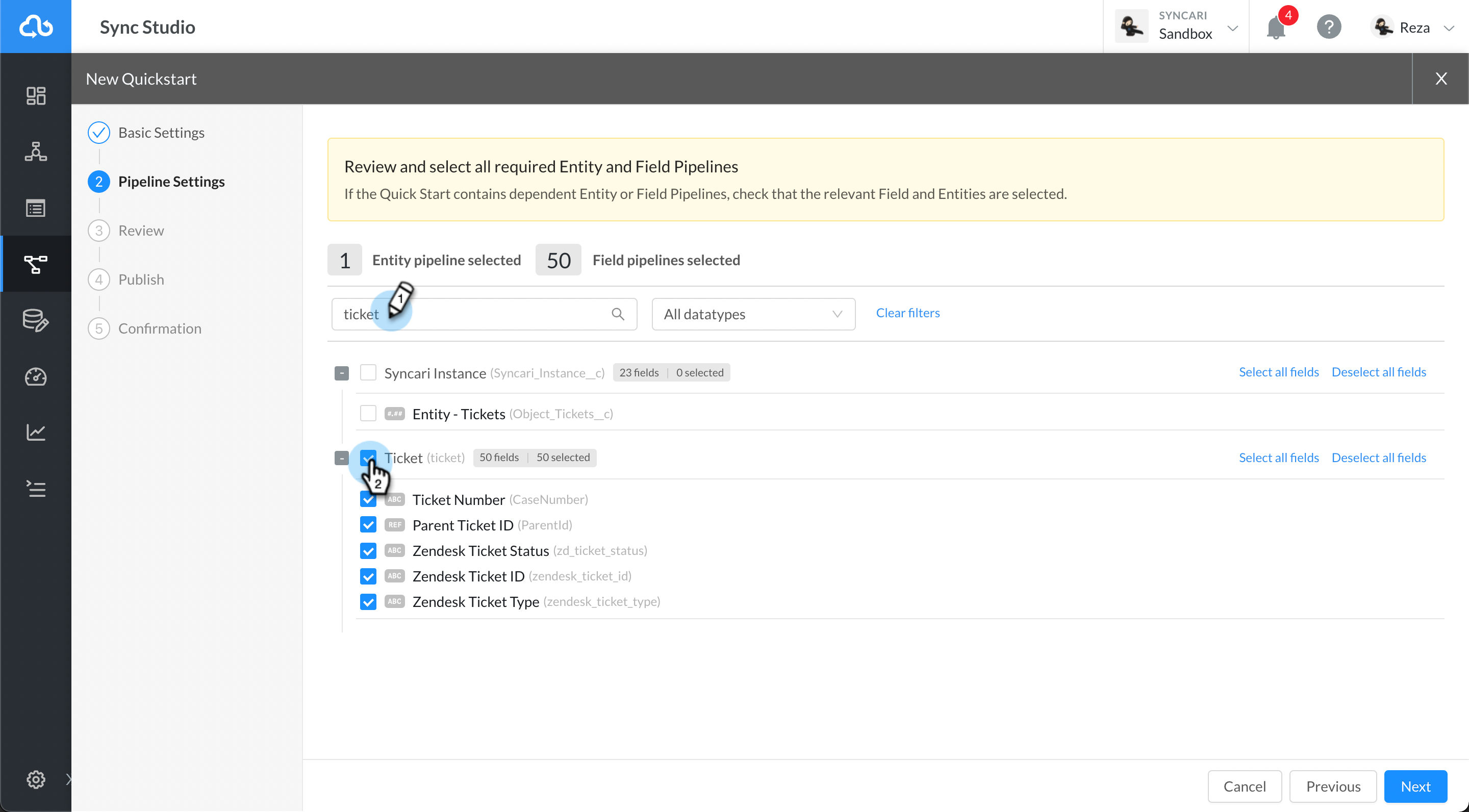Open the logs list icon in the sidebar

(36, 208)
